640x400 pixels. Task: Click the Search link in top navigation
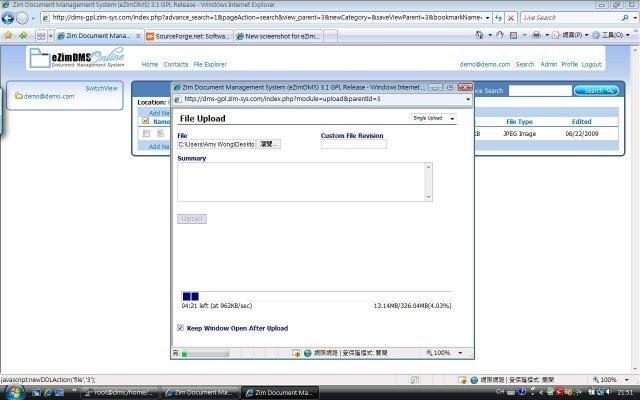pyautogui.click(x=524, y=64)
